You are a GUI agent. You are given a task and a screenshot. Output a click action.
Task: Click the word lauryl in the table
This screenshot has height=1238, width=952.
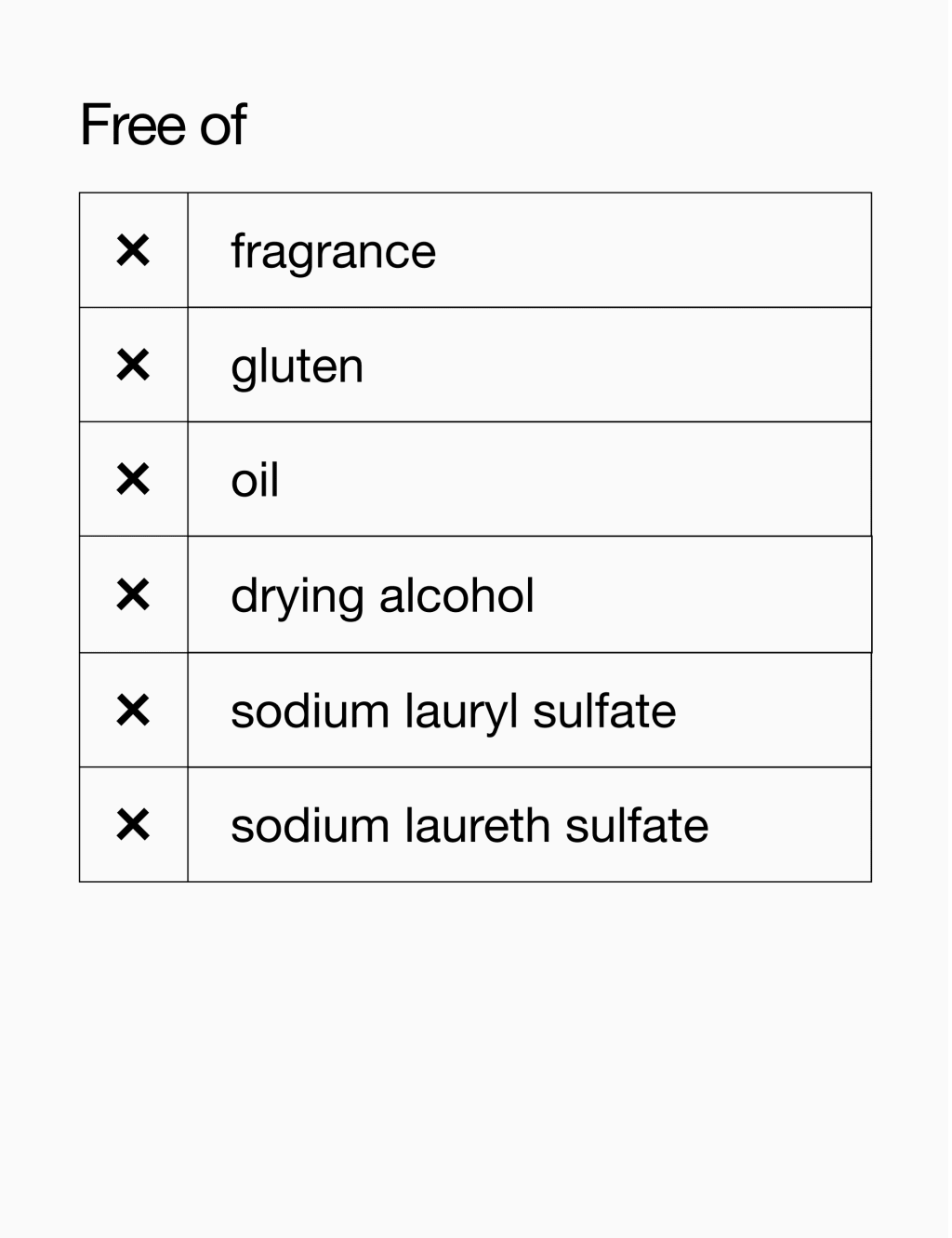461,712
